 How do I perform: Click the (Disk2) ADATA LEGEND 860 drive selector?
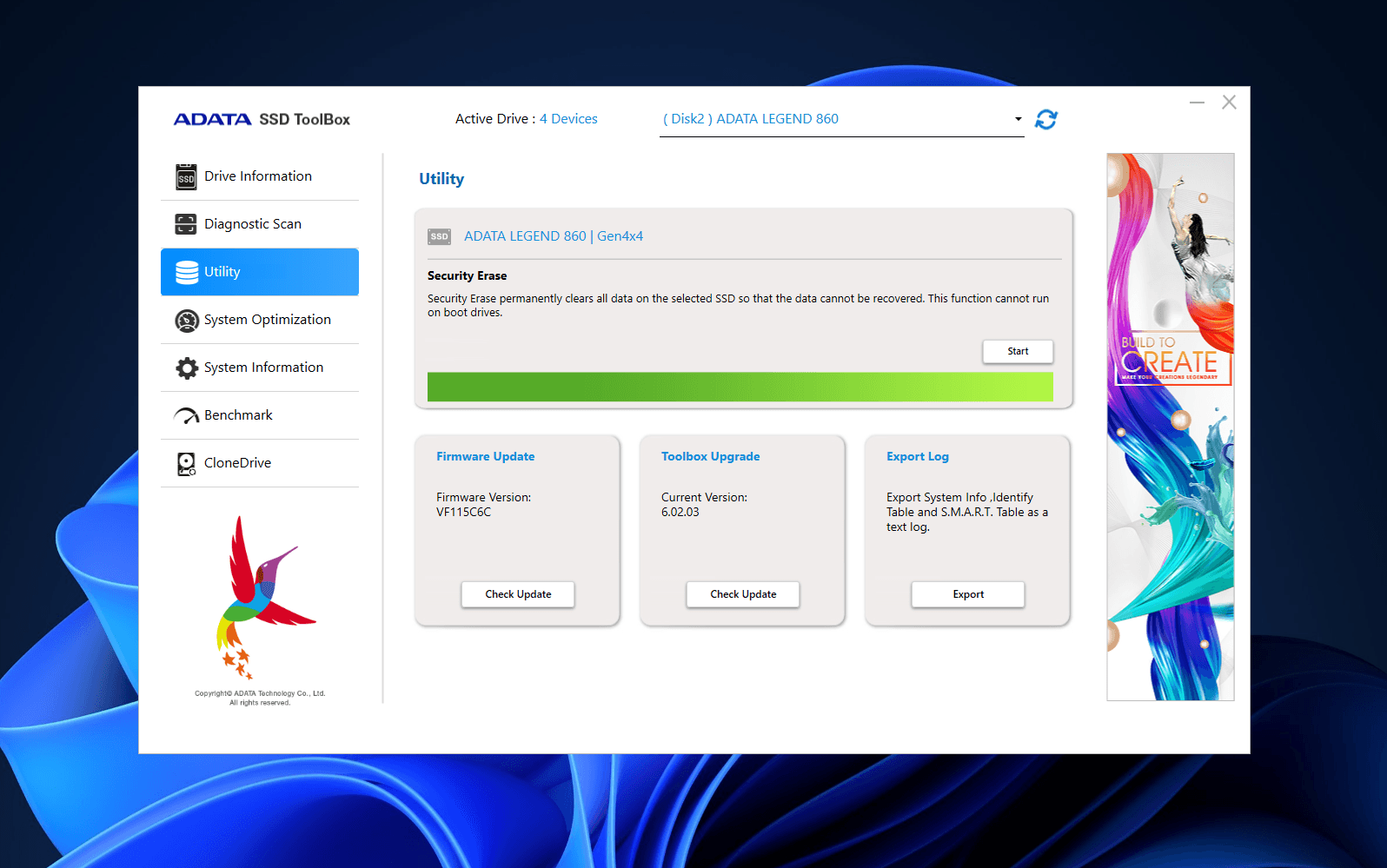(841, 119)
